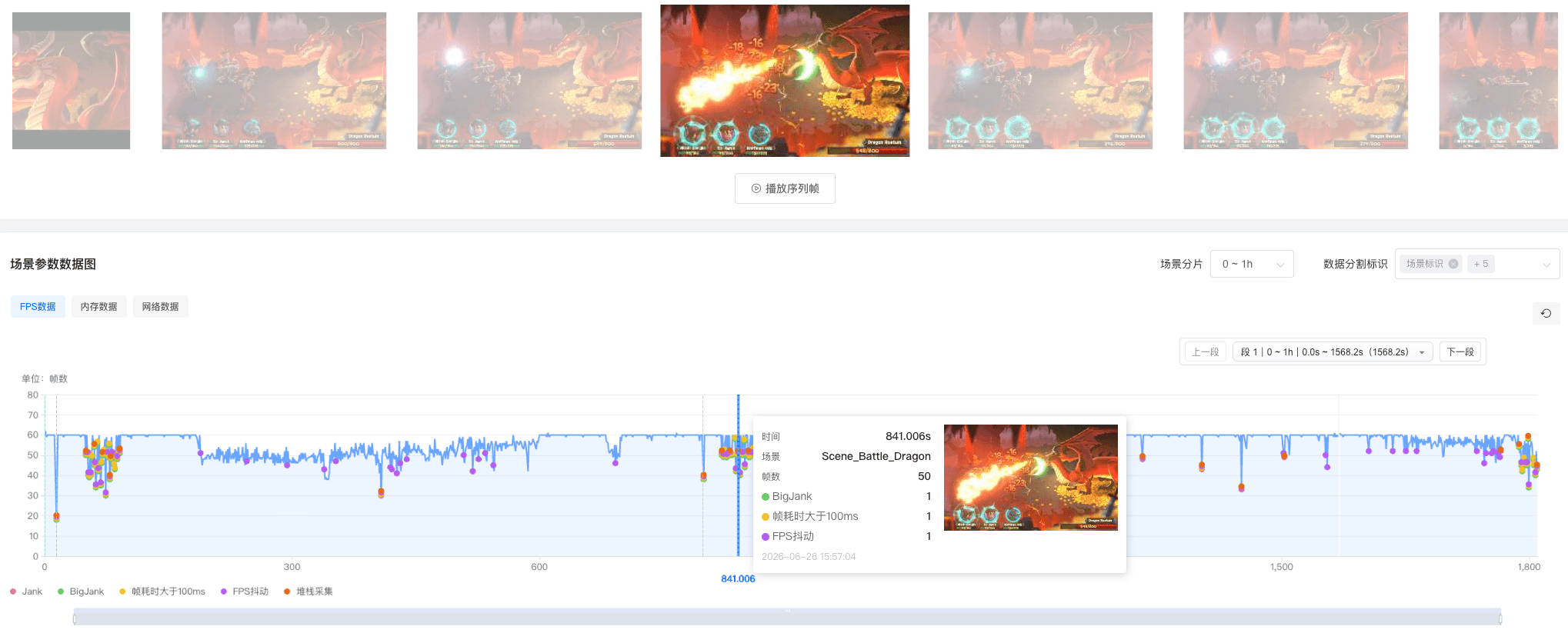Reset the chart zoom with the refresh icon
This screenshot has height=633, width=1568.
1546,313
